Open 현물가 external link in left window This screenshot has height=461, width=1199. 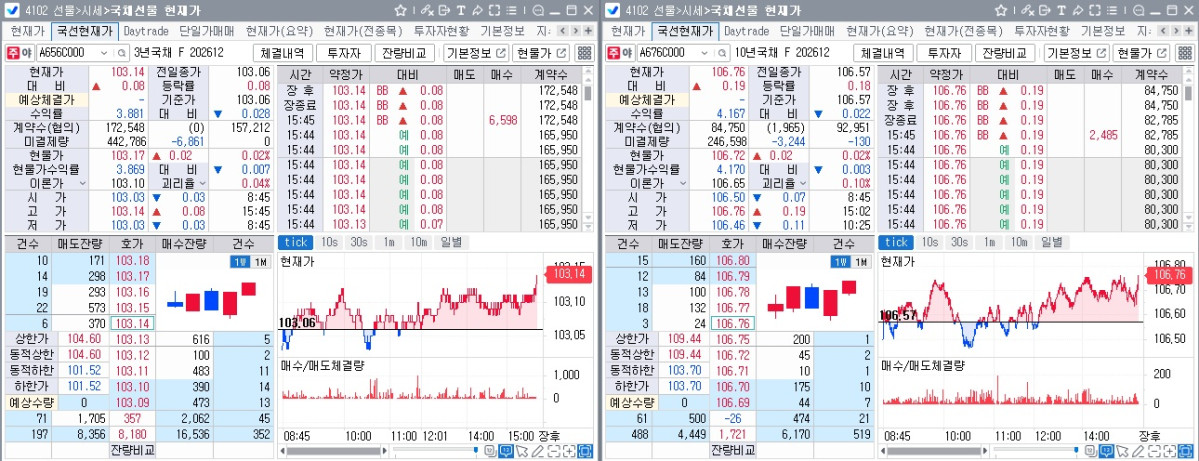[541, 53]
